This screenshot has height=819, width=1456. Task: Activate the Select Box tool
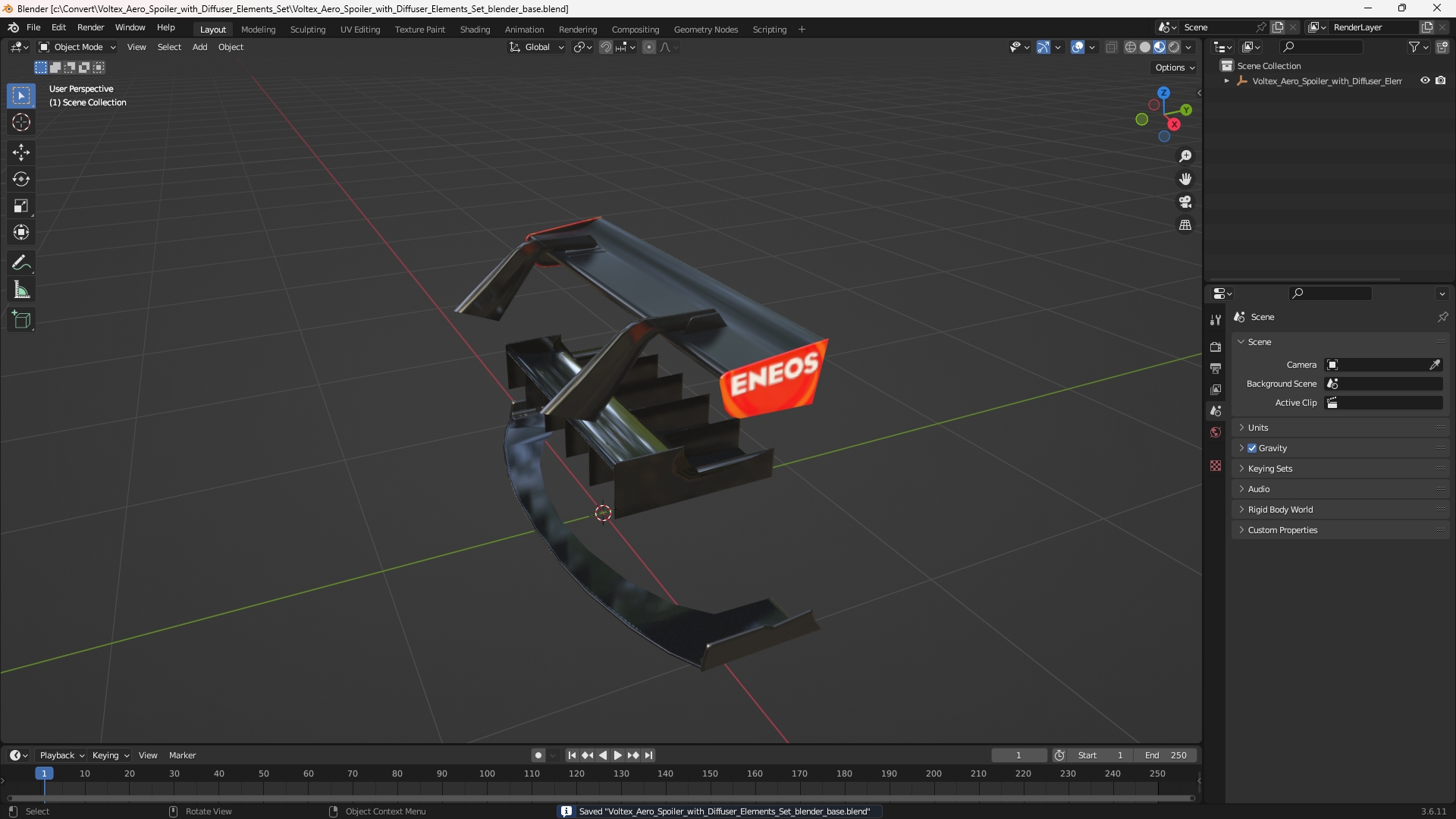point(21,96)
